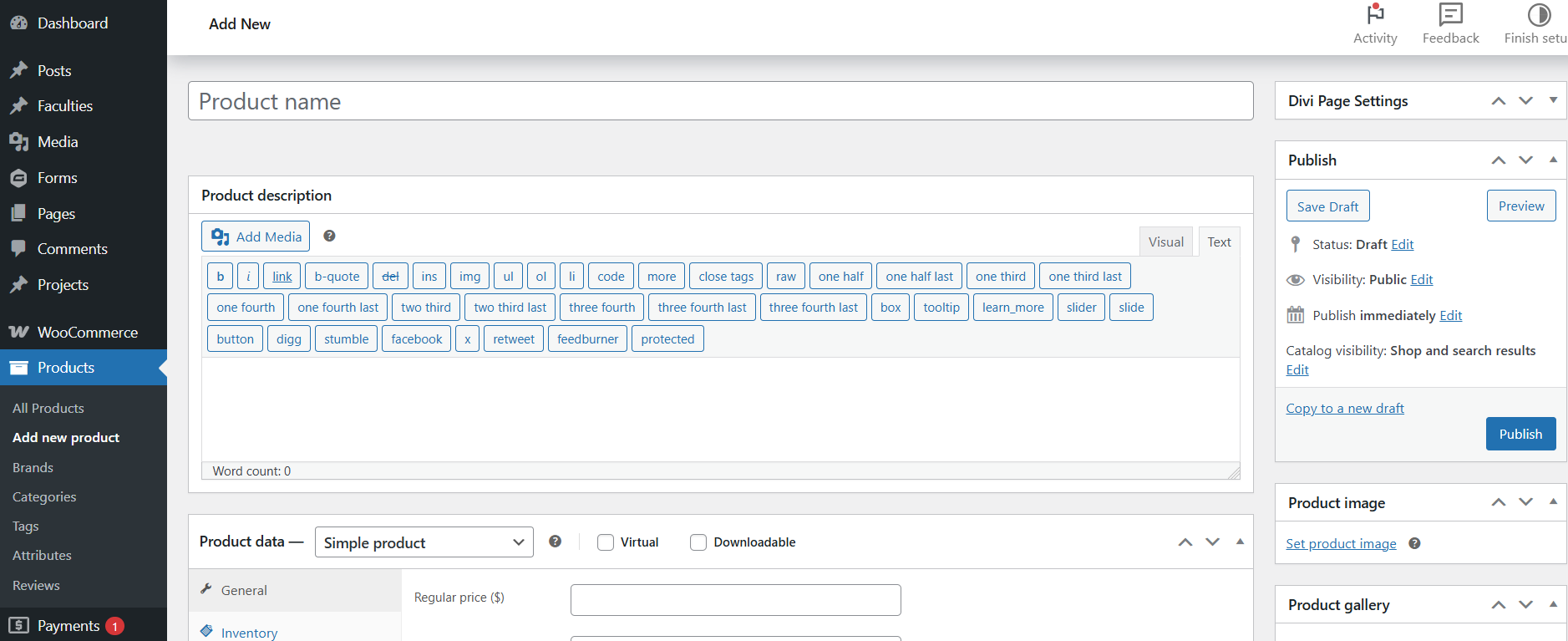Open the Inventory product data tab

(x=296, y=631)
